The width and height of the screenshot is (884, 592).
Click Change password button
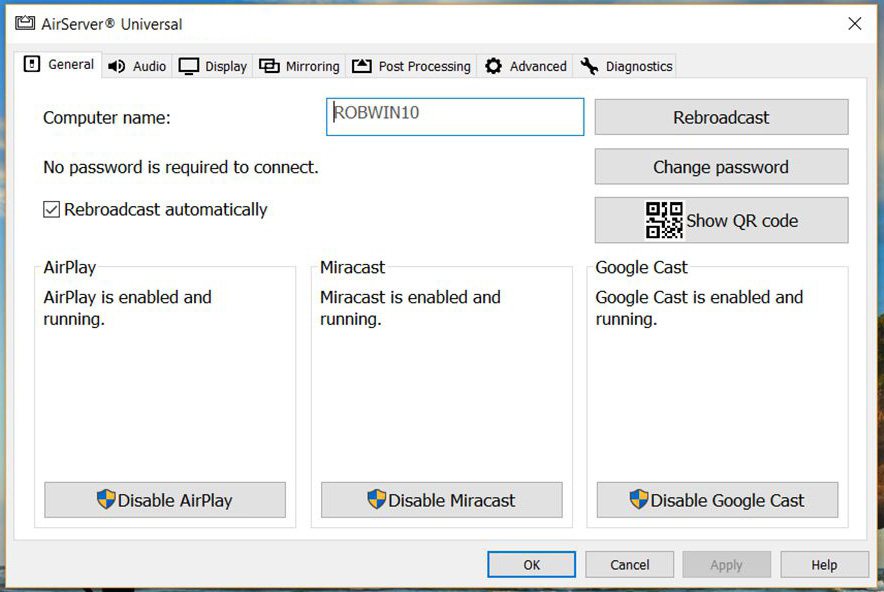pos(721,167)
